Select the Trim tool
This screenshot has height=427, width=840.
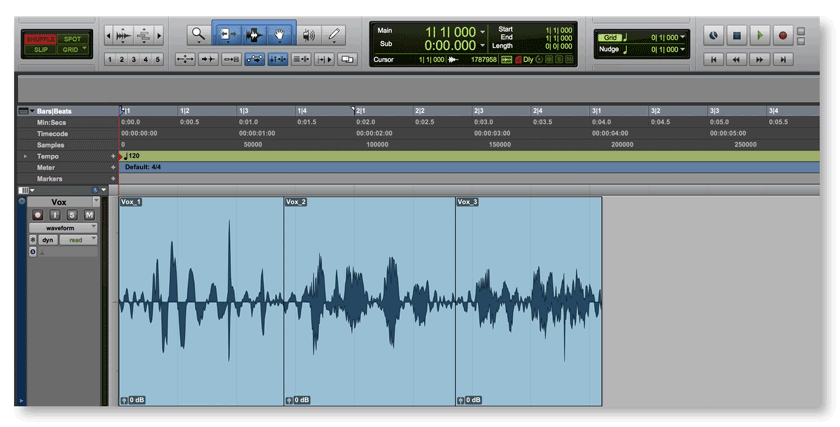click(x=227, y=35)
